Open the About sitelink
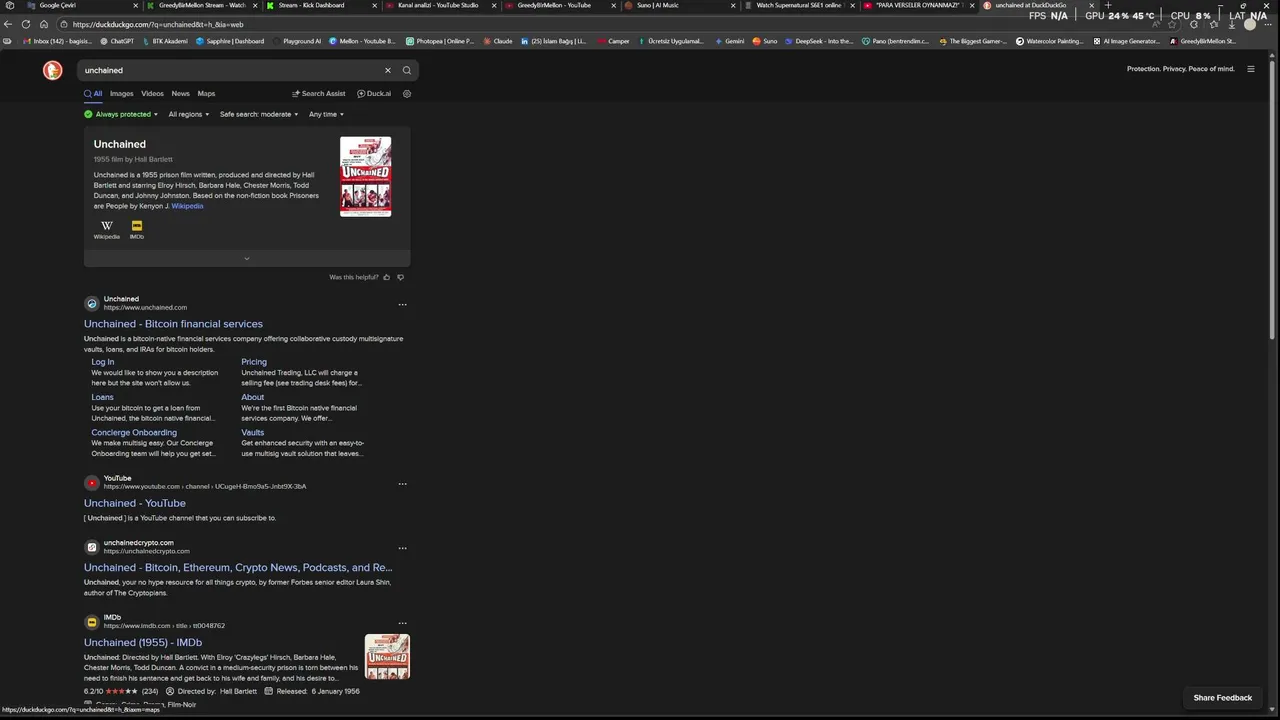 pos(252,397)
